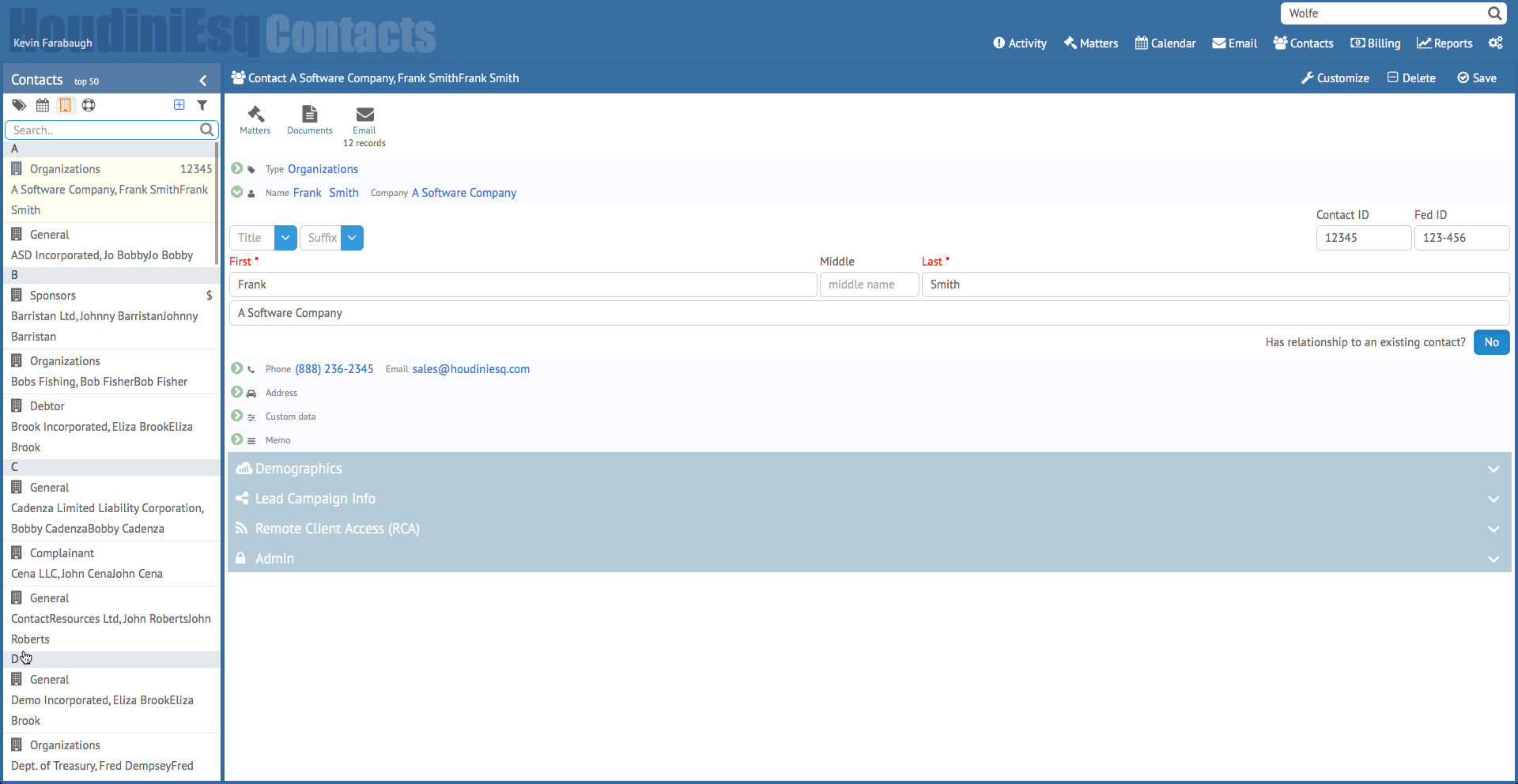Click the Fed ID field 123-456
This screenshot has height=784, width=1518.
1461,238
